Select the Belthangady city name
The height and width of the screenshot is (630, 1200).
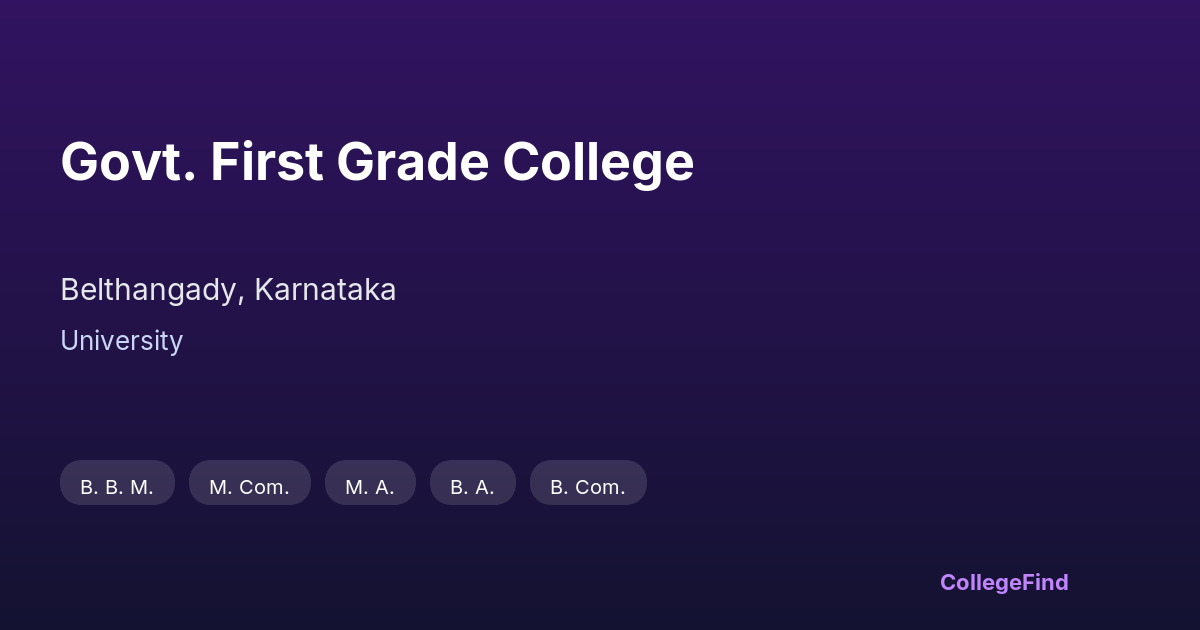pyautogui.click(x=148, y=290)
